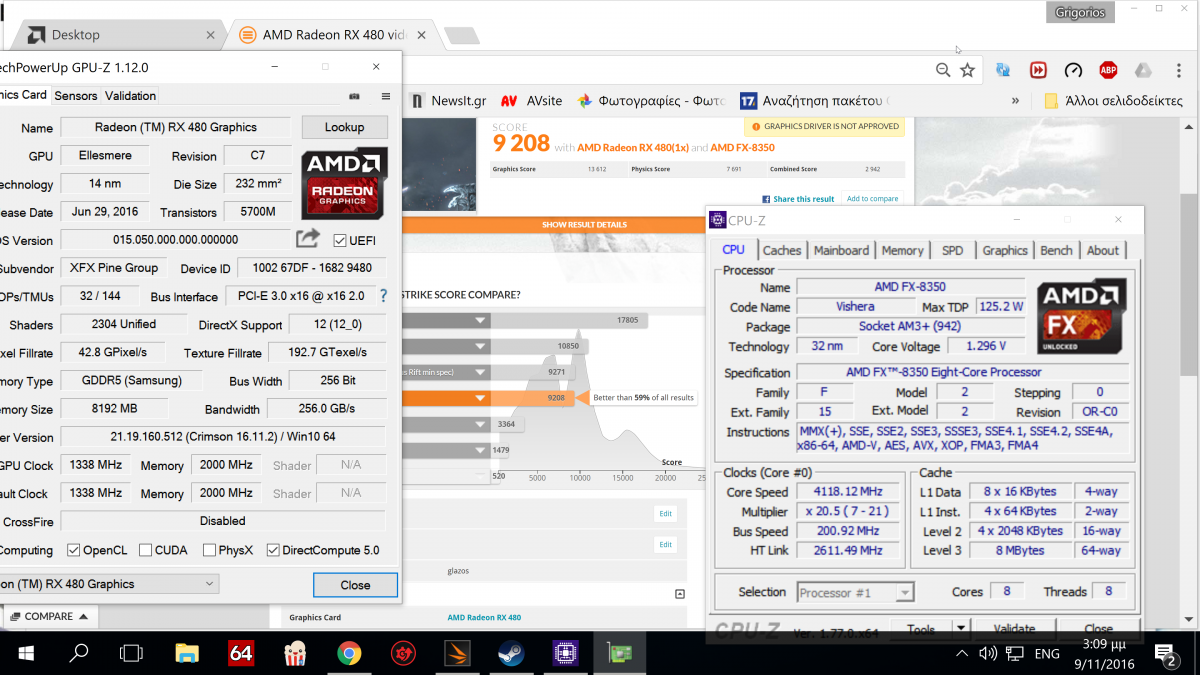Click the Chrome zoom magnifier icon
This screenshot has width=1200, height=675.
[x=943, y=70]
